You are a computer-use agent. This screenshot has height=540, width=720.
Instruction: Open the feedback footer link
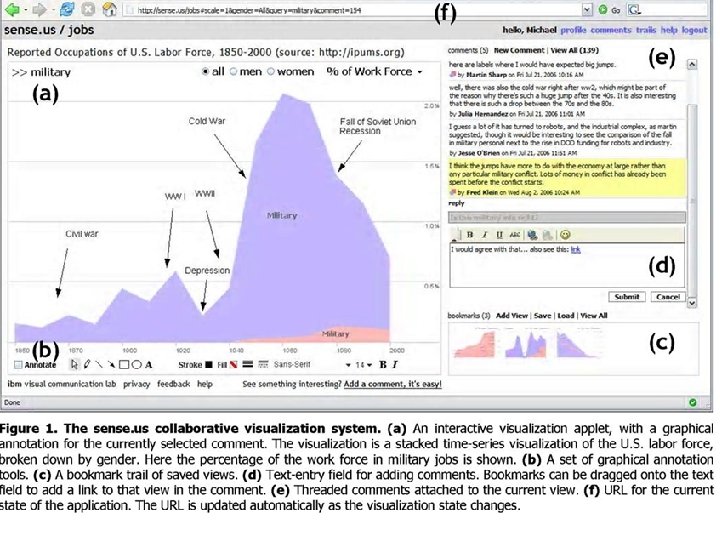click(174, 384)
